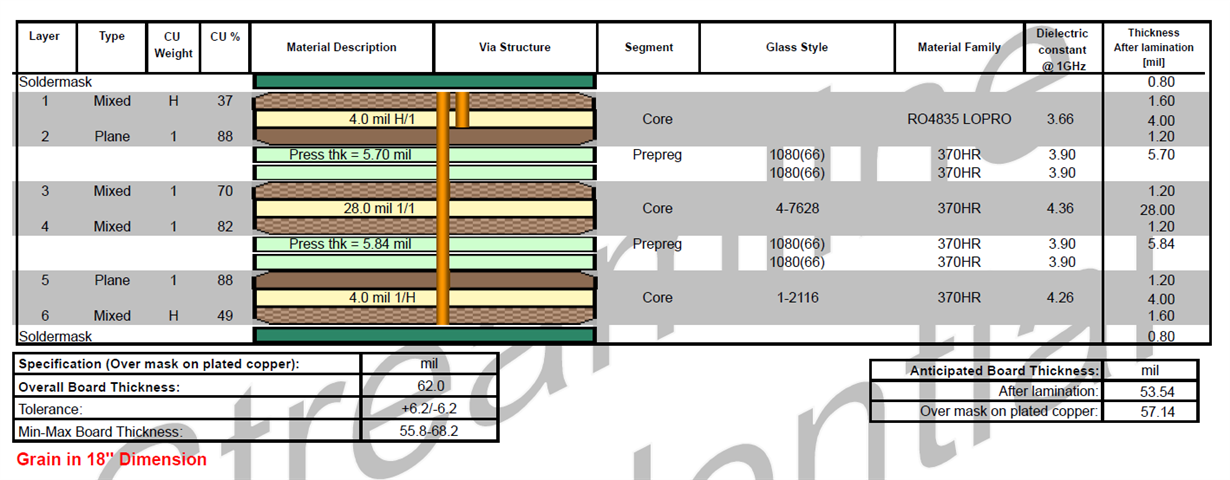Click the Via Structure header
The height and width of the screenshot is (480, 1230).
tap(515, 47)
